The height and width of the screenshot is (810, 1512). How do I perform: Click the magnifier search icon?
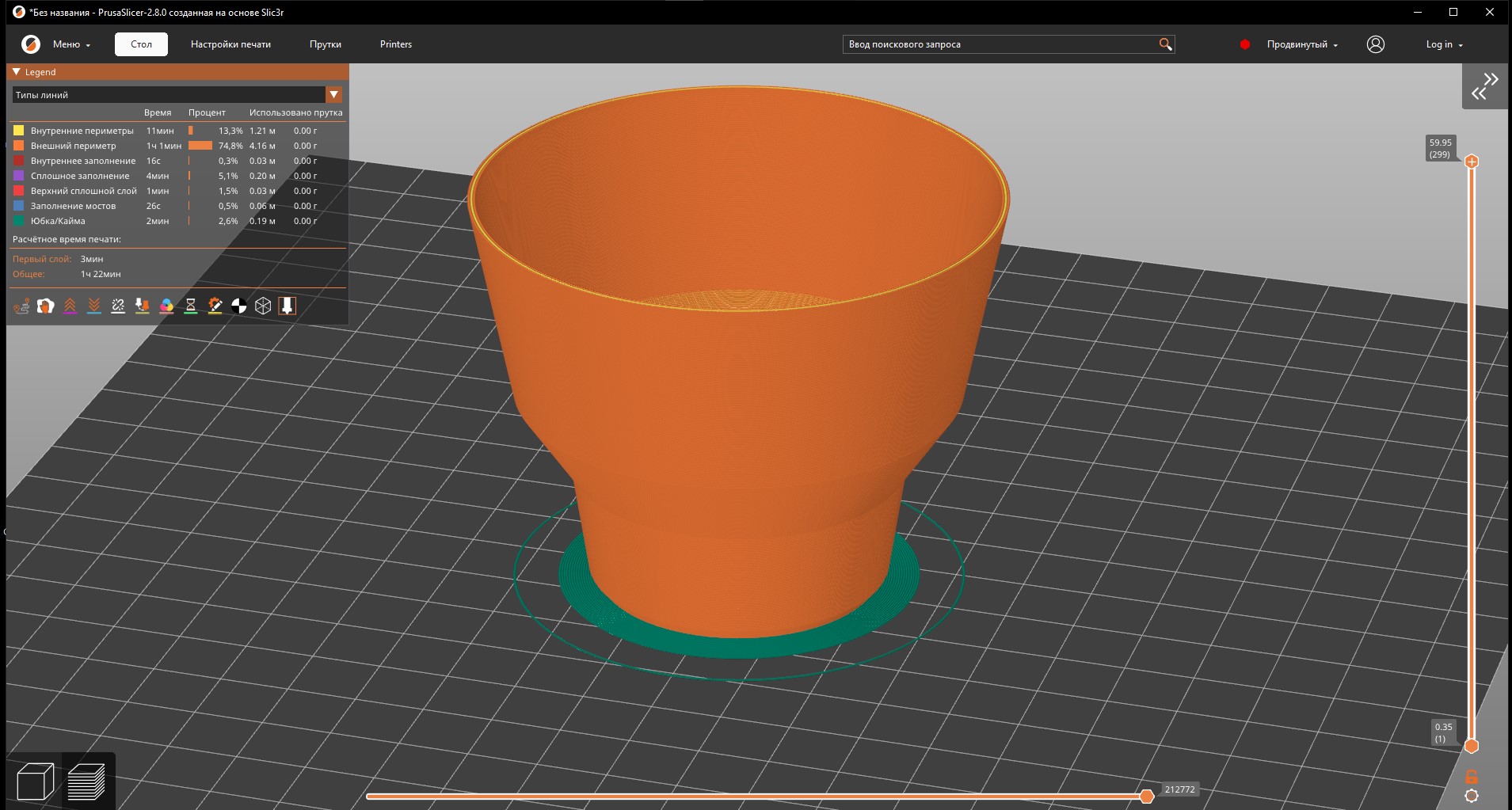(1165, 44)
